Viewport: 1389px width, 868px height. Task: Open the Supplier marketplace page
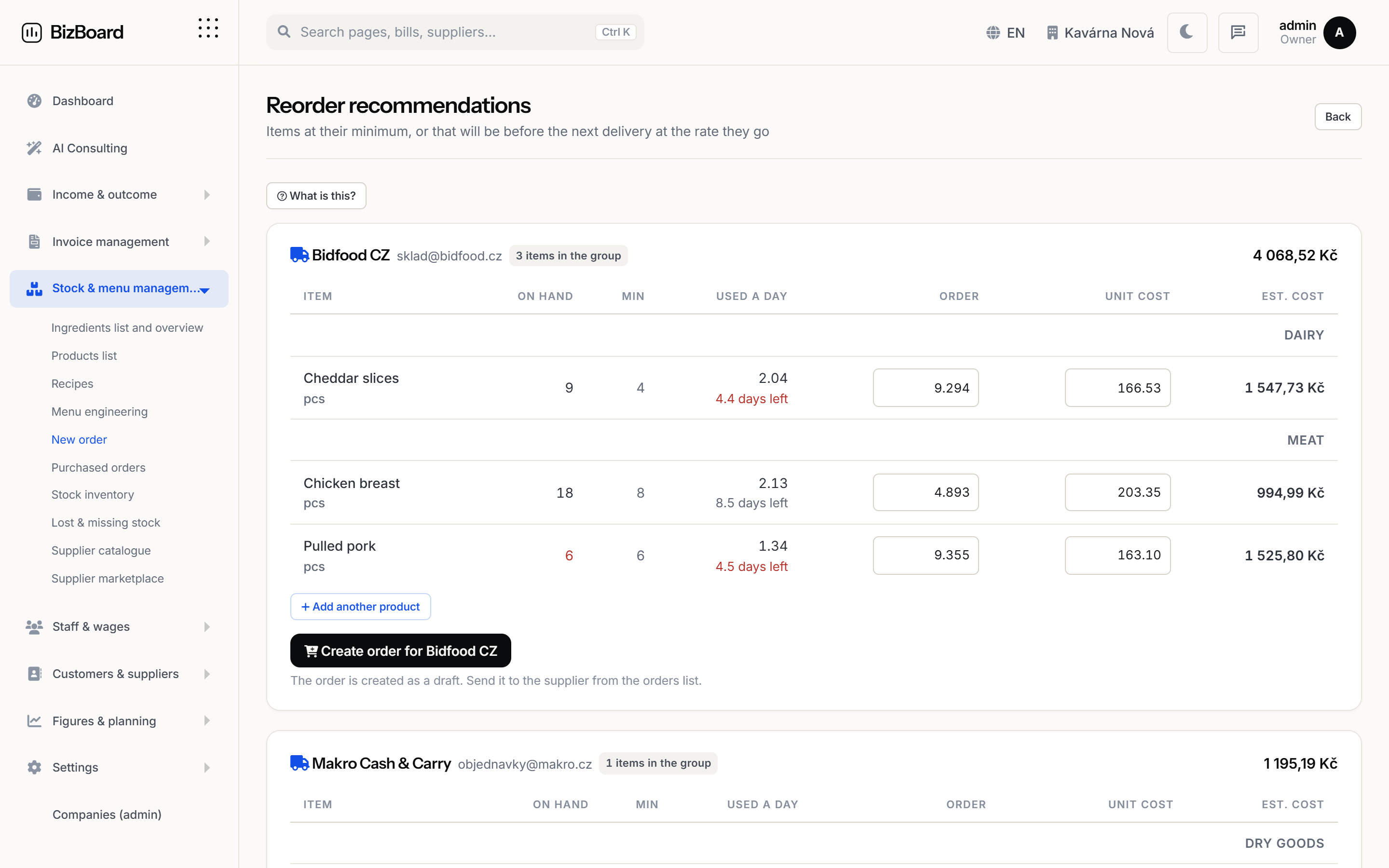(108, 579)
